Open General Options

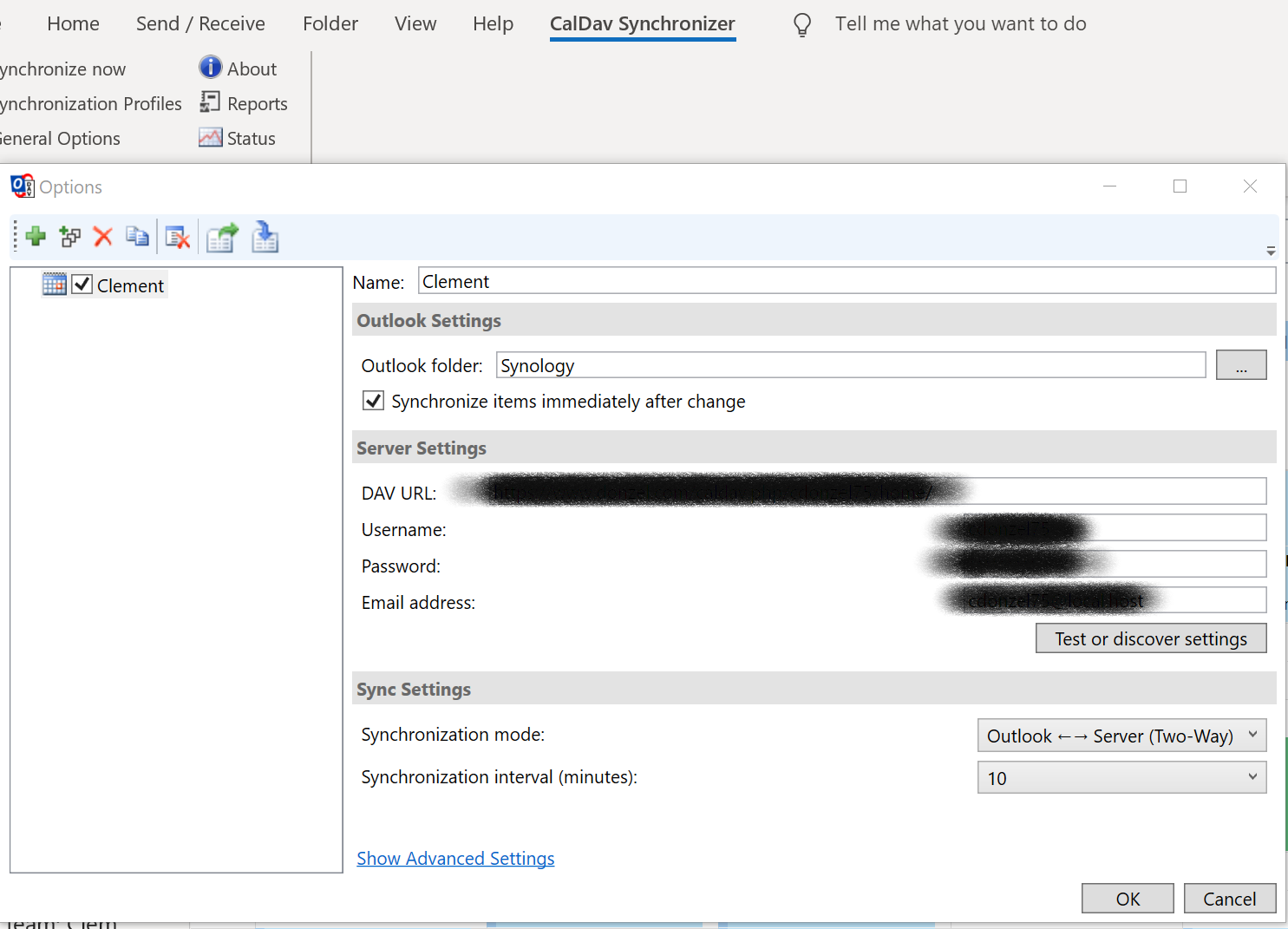[x=60, y=138]
